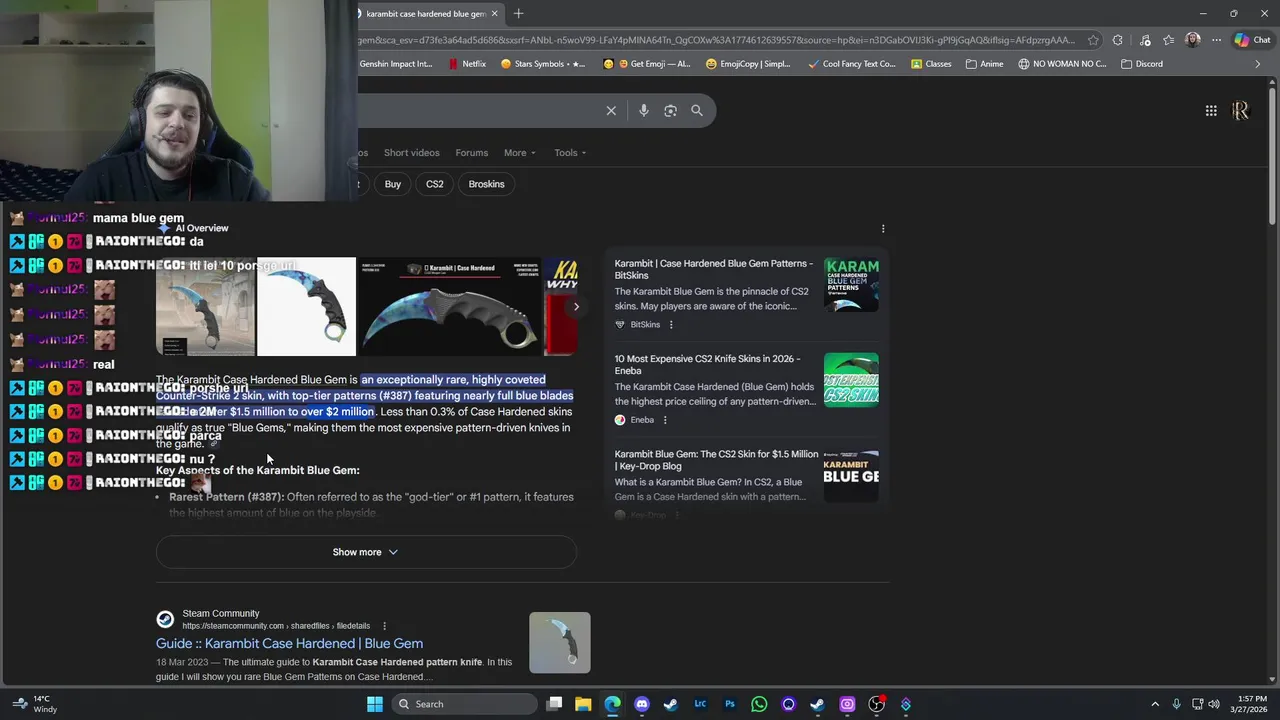
Task: Open BitSkins Blue Gem Patterns article
Action: [x=714, y=270]
